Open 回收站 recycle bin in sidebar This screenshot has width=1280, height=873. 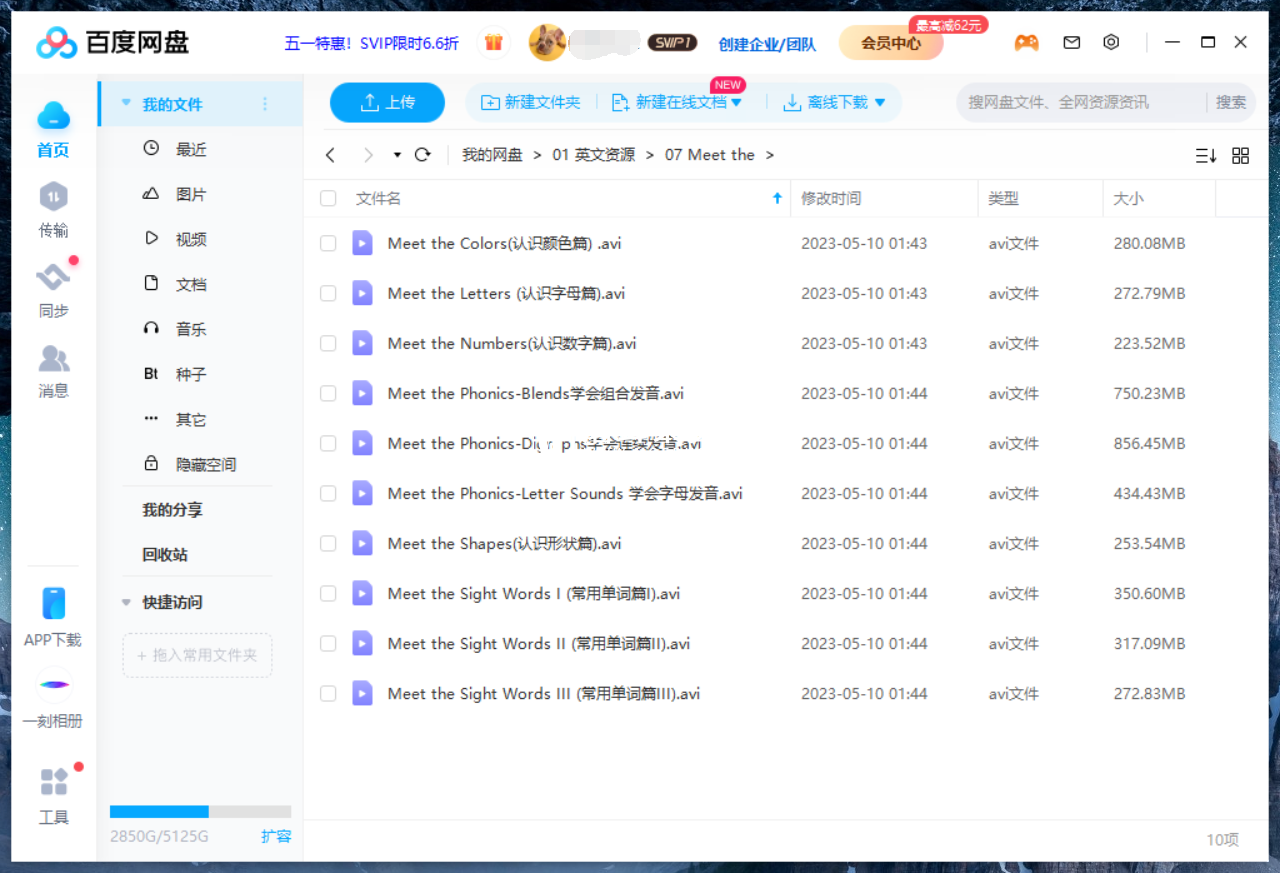pyautogui.click(x=165, y=554)
